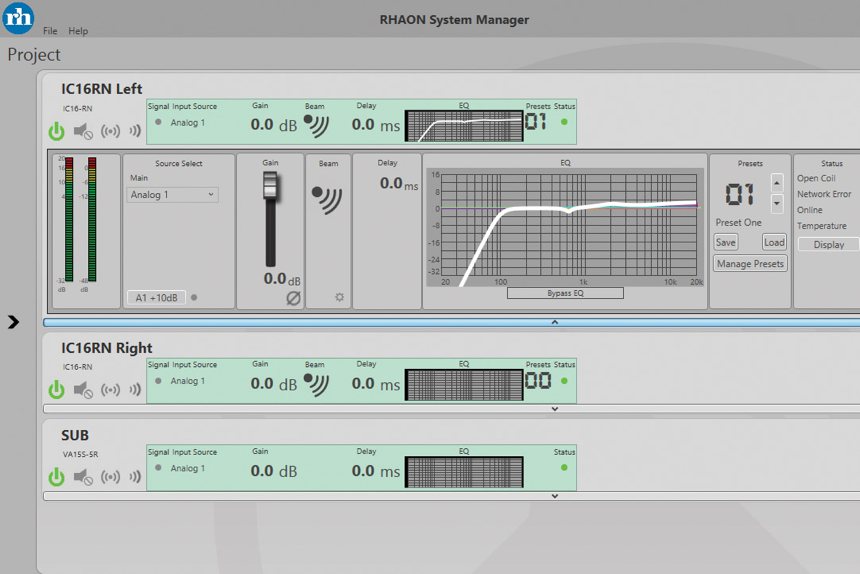The height and width of the screenshot is (574, 860).
Task: Click the left input level meter
Action: 69,219
